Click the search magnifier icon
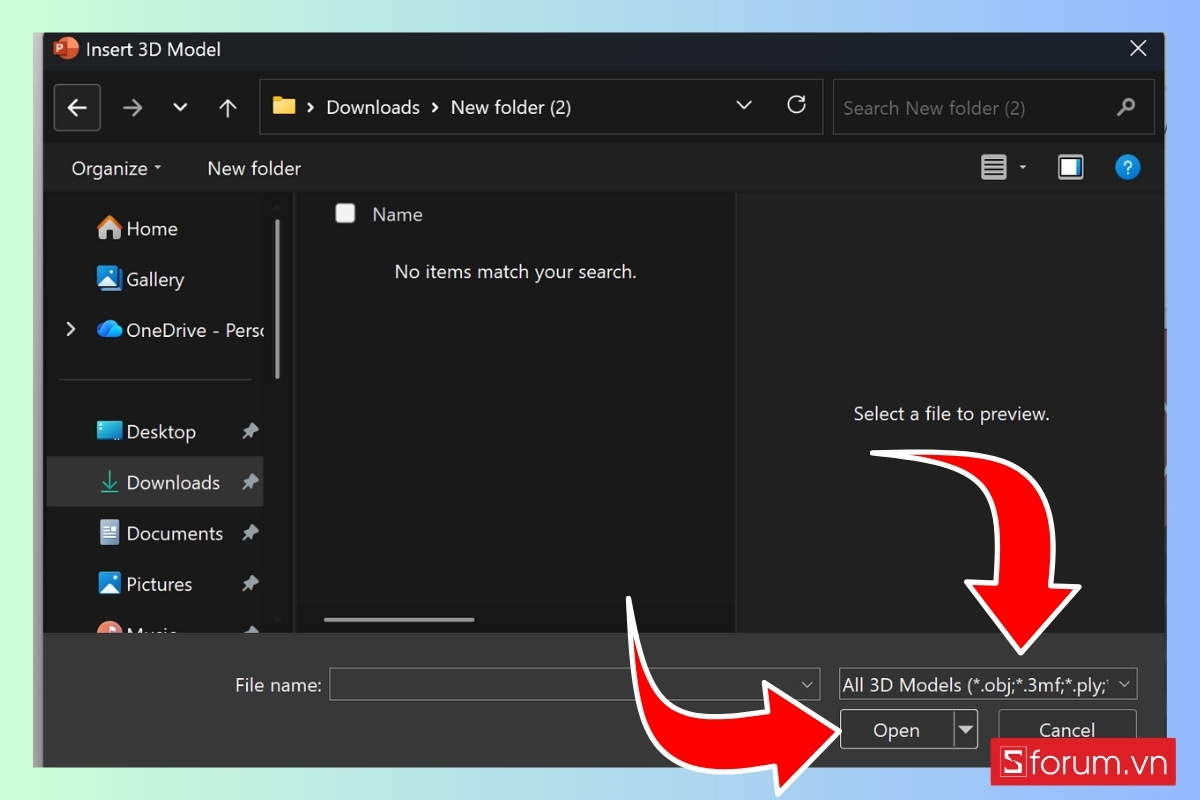Image resolution: width=1200 pixels, height=800 pixels. pos(1126,107)
